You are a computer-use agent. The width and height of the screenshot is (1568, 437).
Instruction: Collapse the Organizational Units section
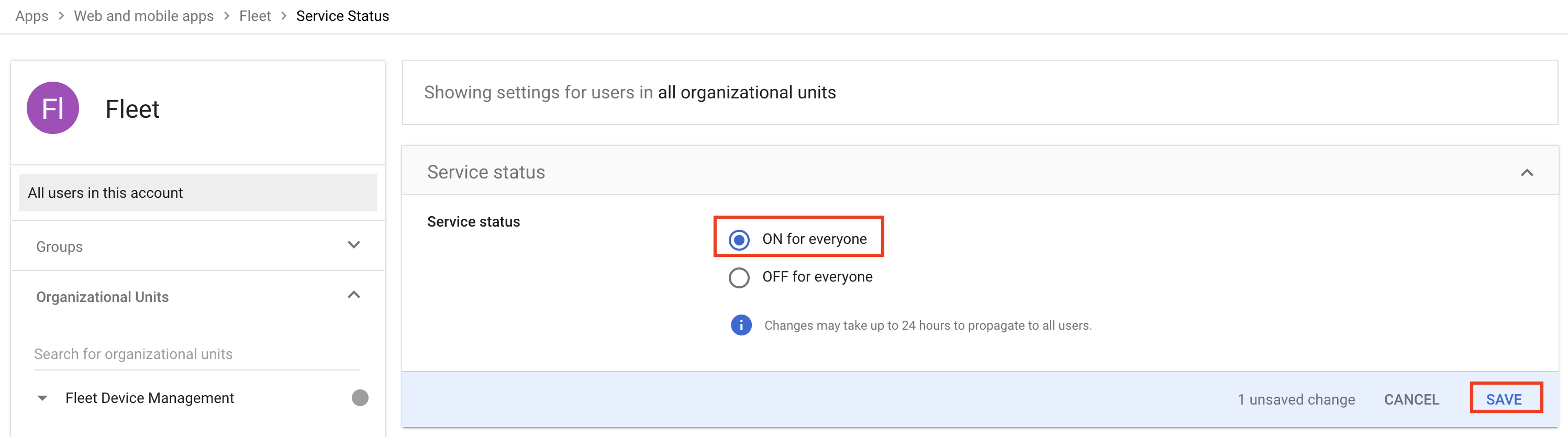coord(353,295)
